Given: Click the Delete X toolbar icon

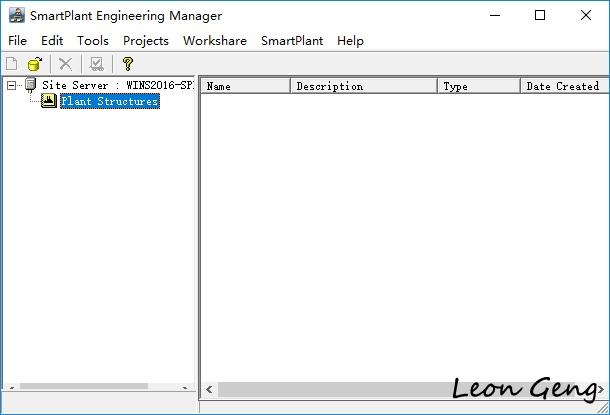Looking at the screenshot, I should point(65,64).
